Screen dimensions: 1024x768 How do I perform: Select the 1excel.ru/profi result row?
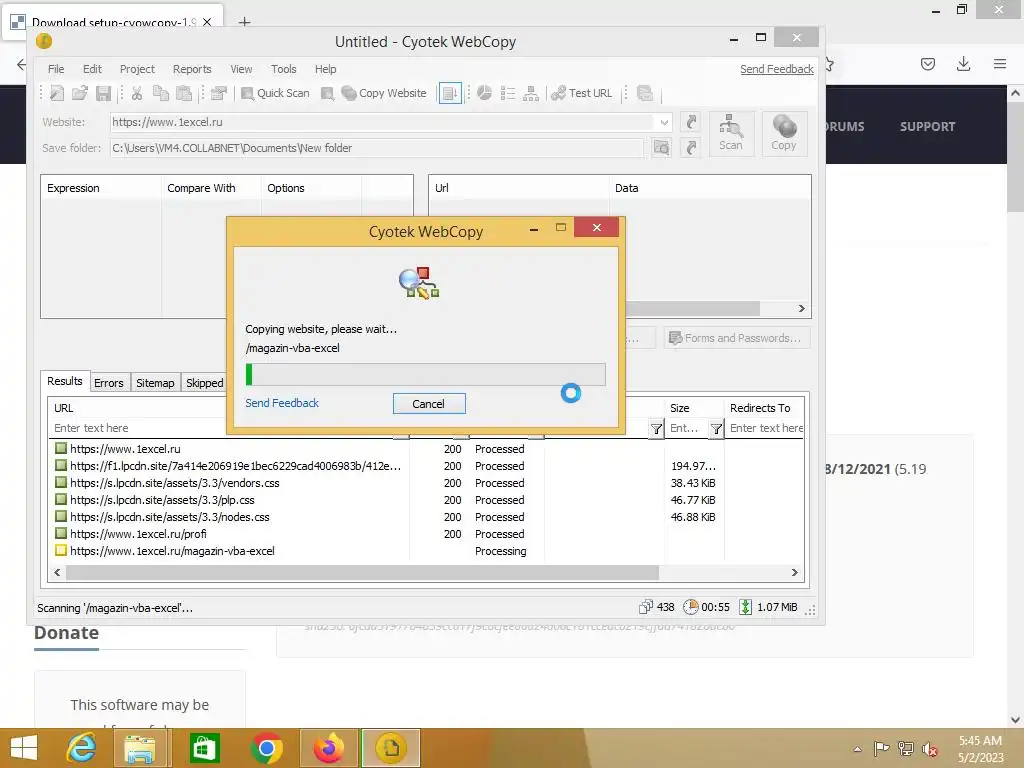coord(426,534)
